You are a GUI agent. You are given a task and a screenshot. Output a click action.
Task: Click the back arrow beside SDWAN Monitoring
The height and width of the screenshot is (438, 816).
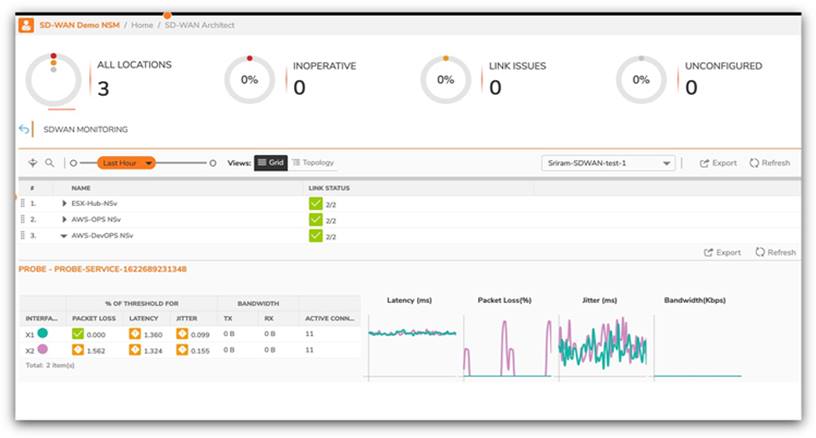[24, 129]
